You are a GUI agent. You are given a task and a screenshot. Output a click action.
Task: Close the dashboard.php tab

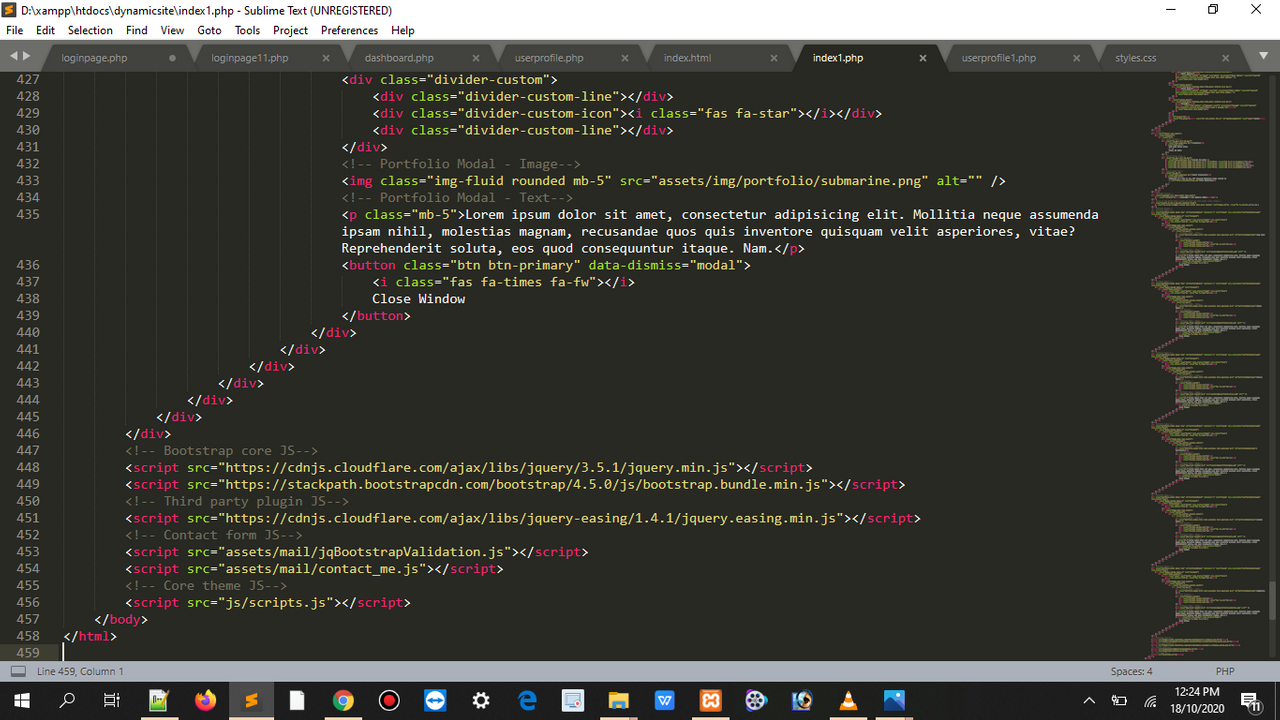[475, 58]
